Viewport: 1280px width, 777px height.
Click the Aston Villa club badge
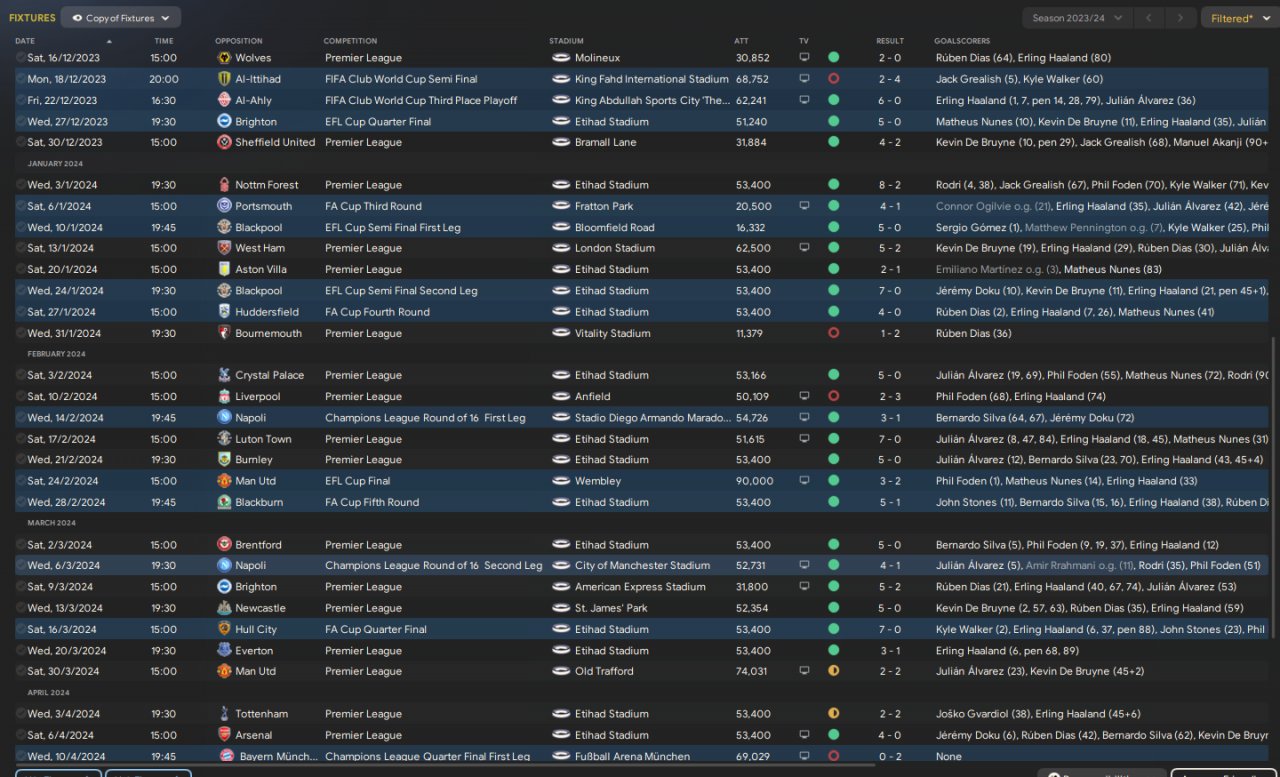point(224,269)
